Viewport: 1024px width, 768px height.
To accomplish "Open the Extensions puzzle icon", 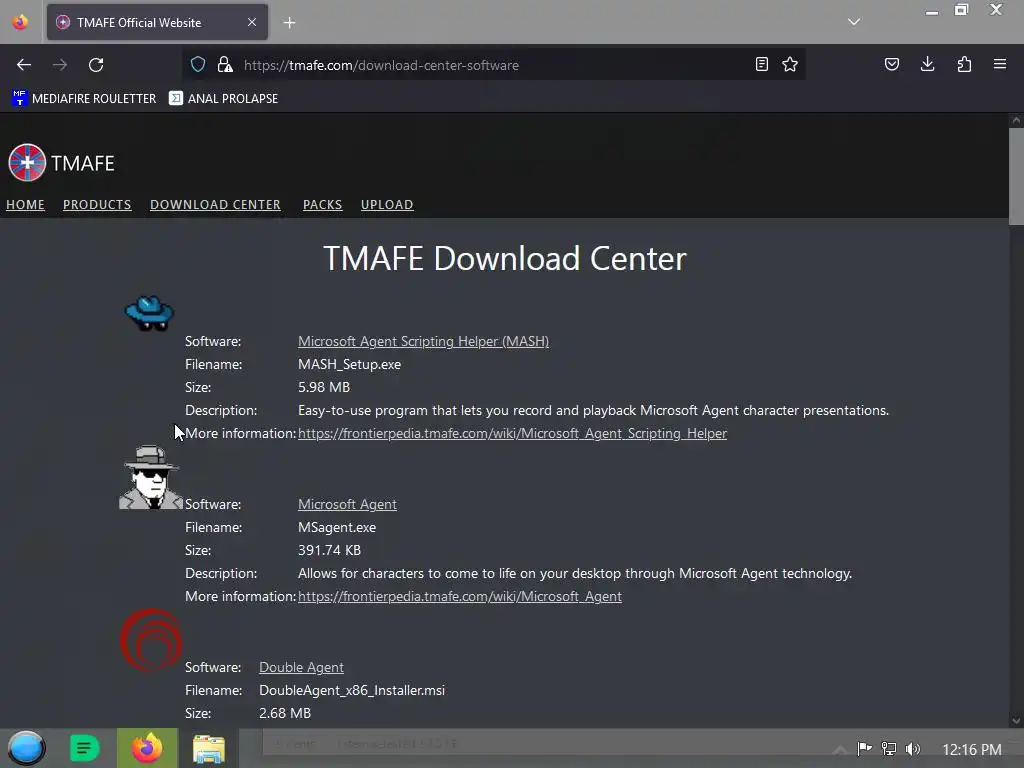I will (x=964, y=64).
